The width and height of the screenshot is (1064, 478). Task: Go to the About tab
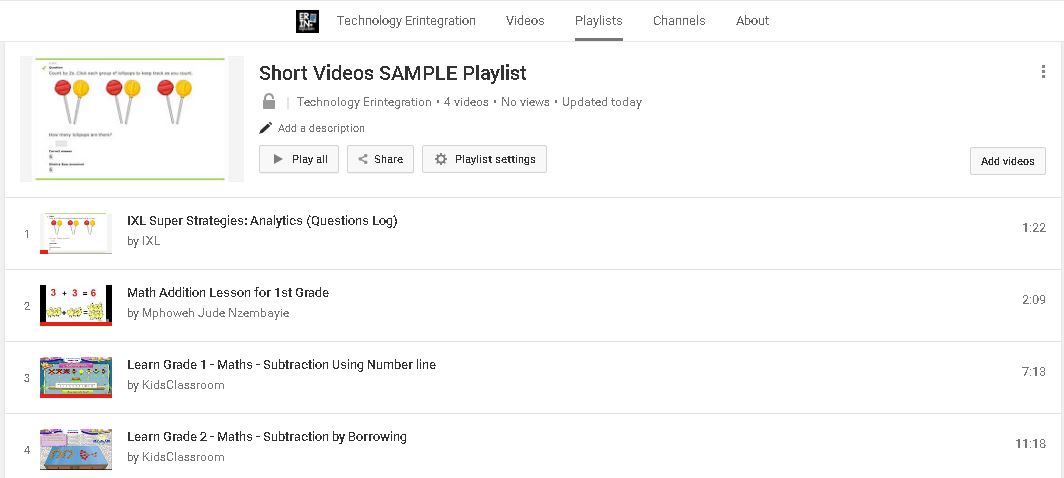[x=752, y=20]
